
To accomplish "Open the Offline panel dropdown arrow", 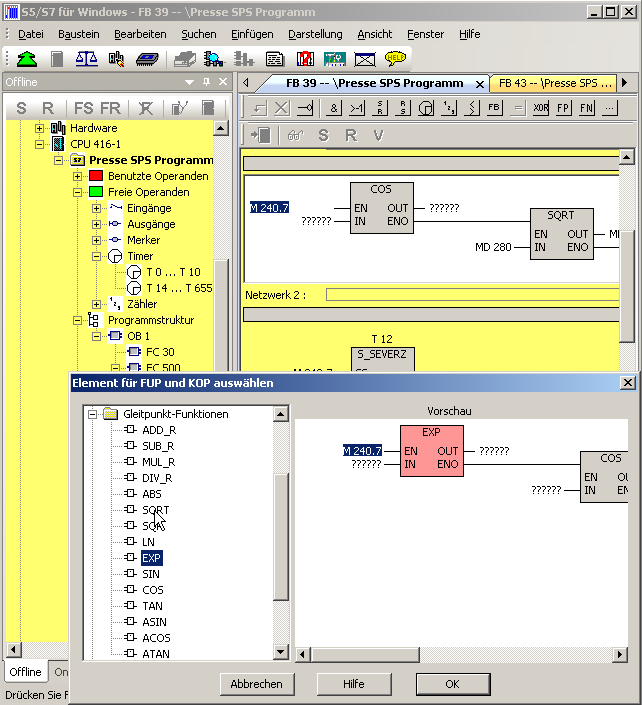I will (x=190, y=82).
